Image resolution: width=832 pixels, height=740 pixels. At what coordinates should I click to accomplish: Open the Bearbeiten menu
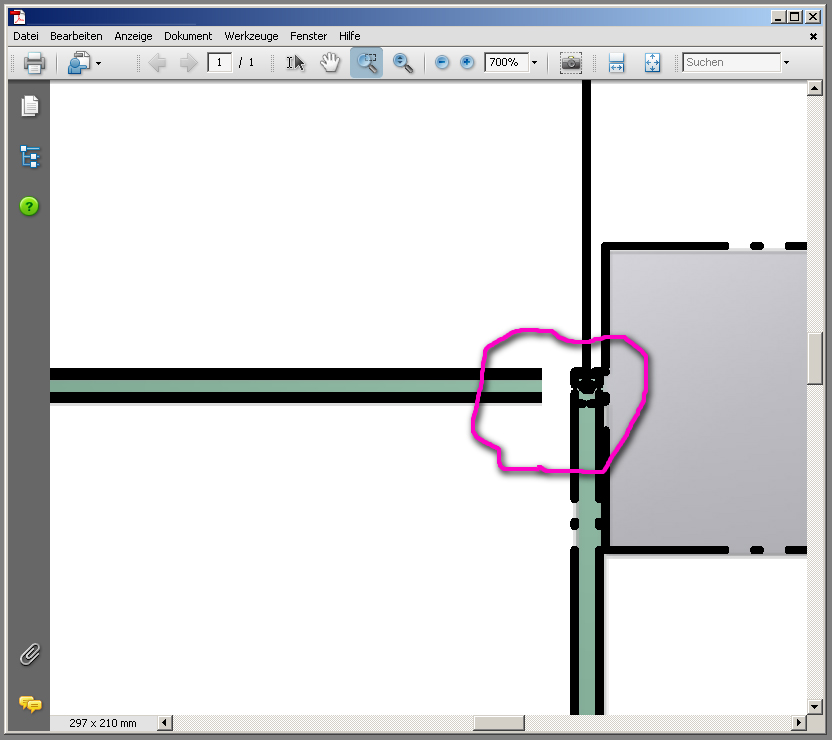coord(76,36)
